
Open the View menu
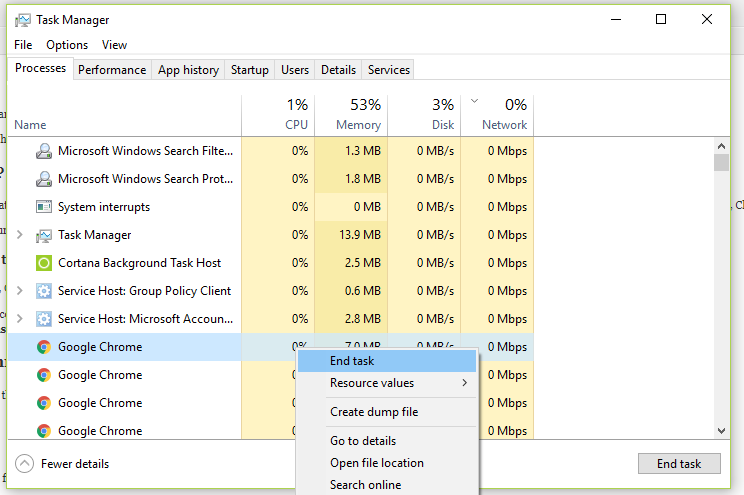pos(114,45)
